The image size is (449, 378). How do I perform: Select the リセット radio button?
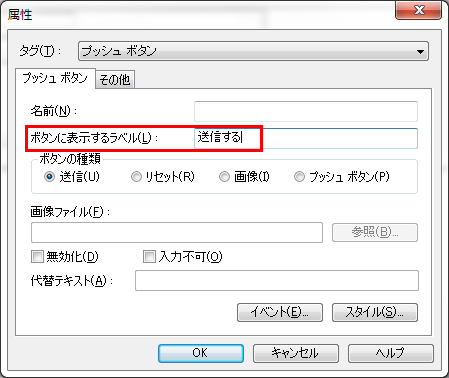(x=136, y=176)
